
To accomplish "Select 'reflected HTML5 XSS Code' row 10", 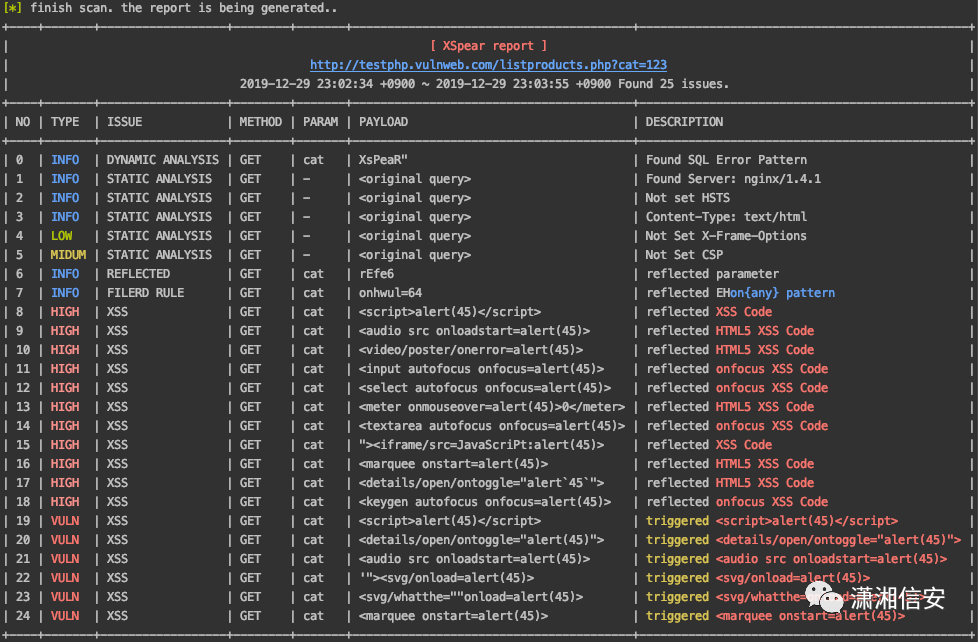I will coord(730,350).
